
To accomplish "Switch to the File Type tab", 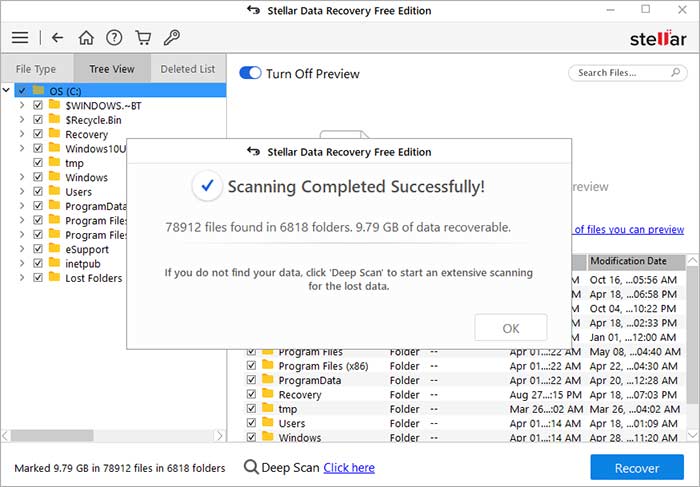I will click(36, 69).
